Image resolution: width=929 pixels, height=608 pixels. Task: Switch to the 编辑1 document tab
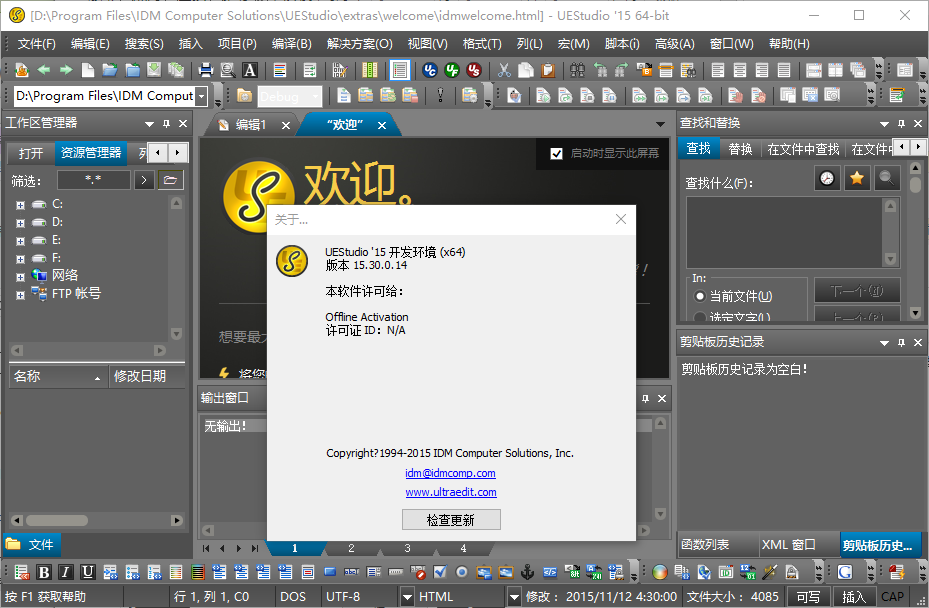250,125
